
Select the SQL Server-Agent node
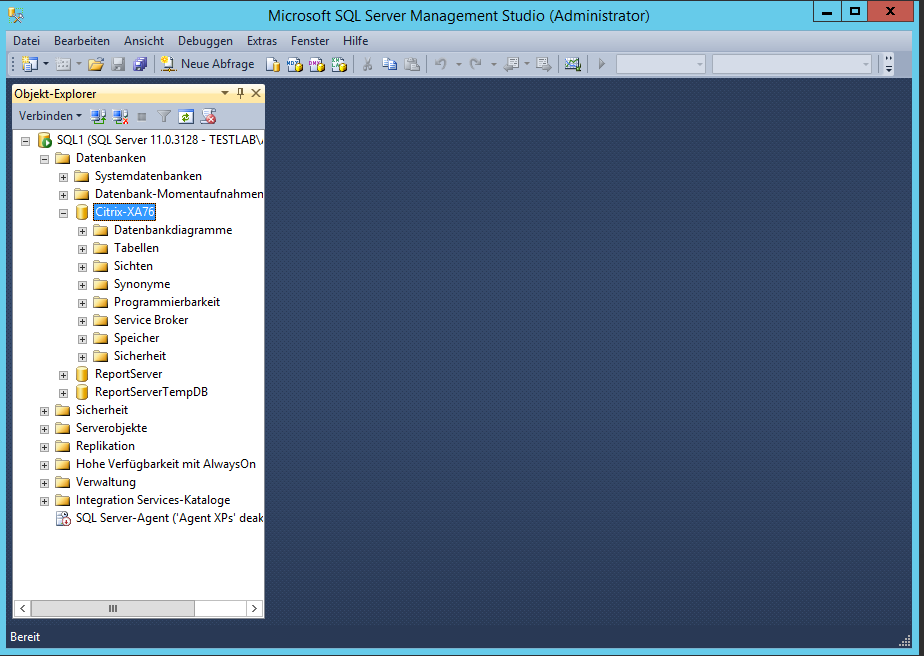click(x=169, y=518)
